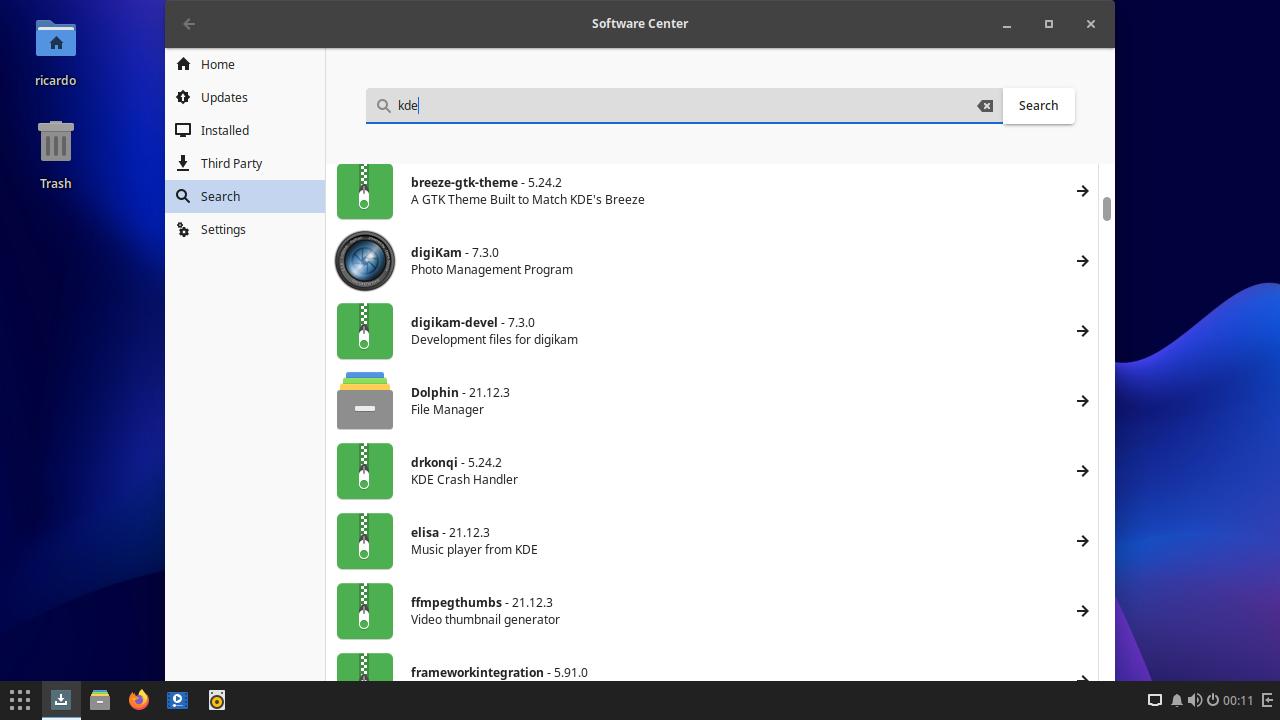Launch Firefox from the taskbar
The height and width of the screenshot is (720, 1280).
tap(139, 700)
